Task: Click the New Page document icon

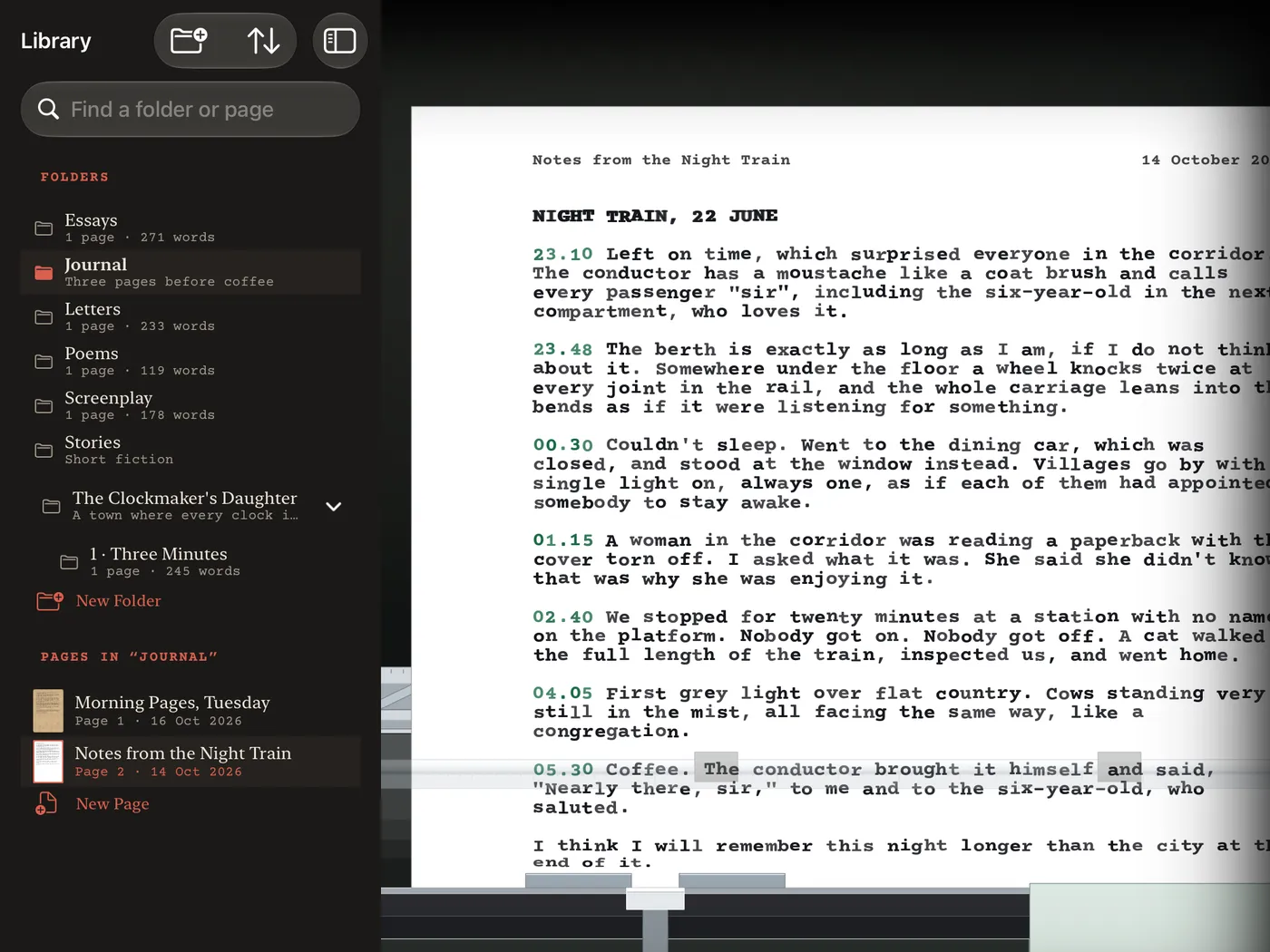Action: click(46, 804)
